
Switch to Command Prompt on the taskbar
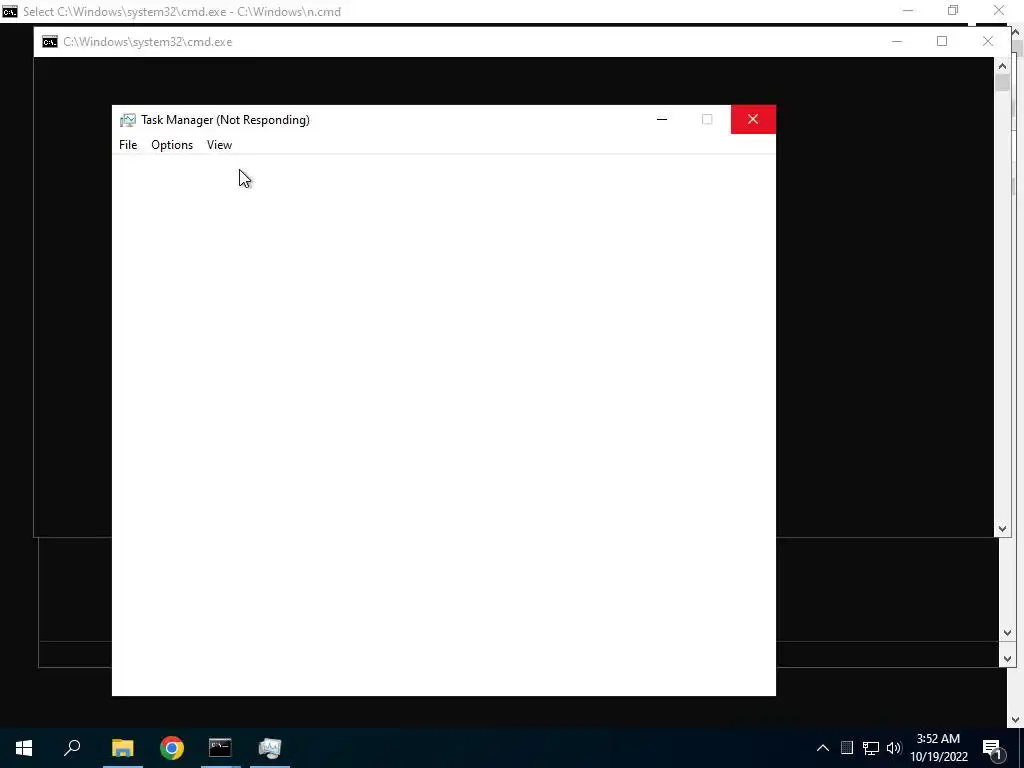point(220,748)
